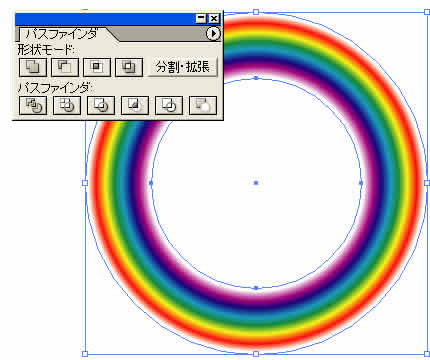Click the bounding box right-middle handle
The height and width of the screenshot is (360, 430).
(x=427, y=183)
